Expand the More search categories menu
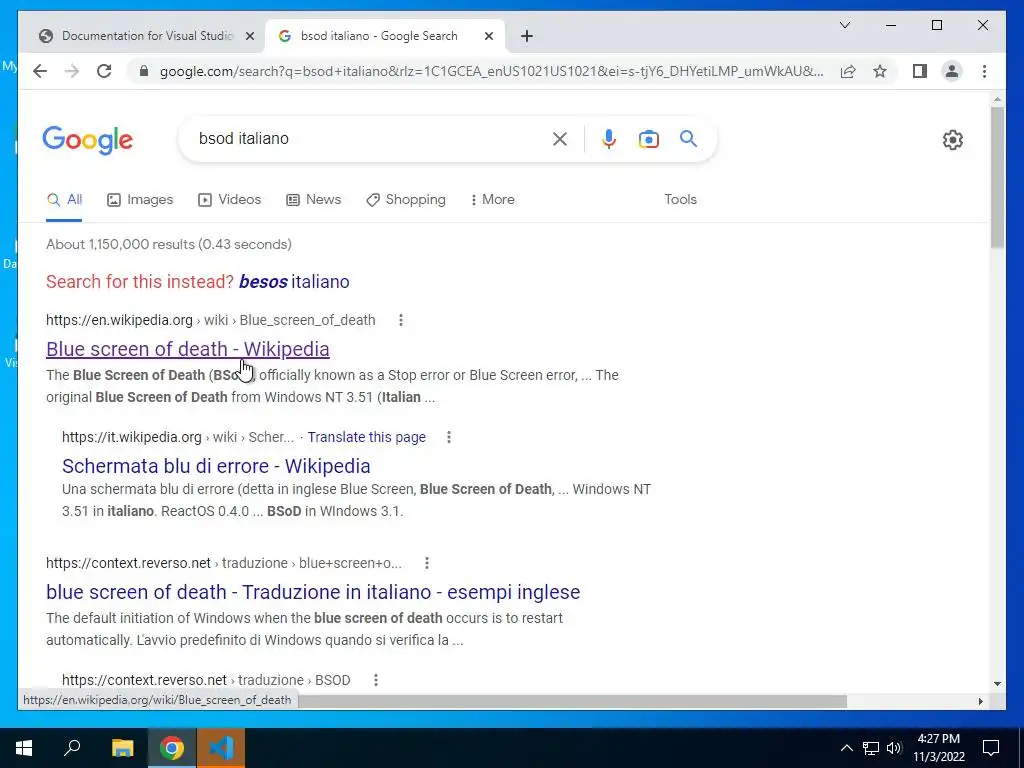 coord(492,200)
